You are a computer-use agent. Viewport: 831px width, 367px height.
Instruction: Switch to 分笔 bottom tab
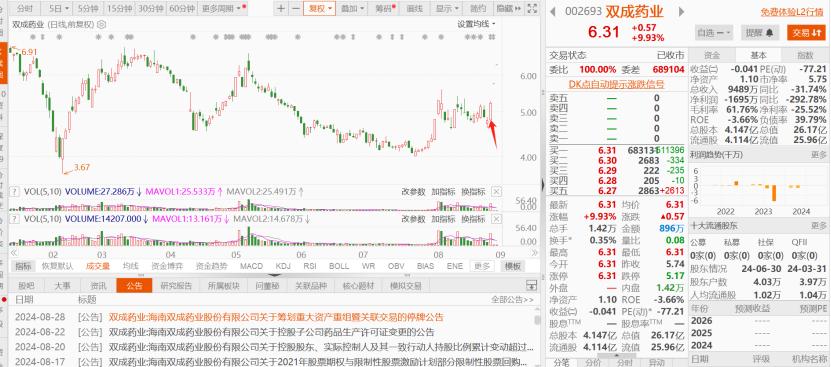[x=562, y=362]
